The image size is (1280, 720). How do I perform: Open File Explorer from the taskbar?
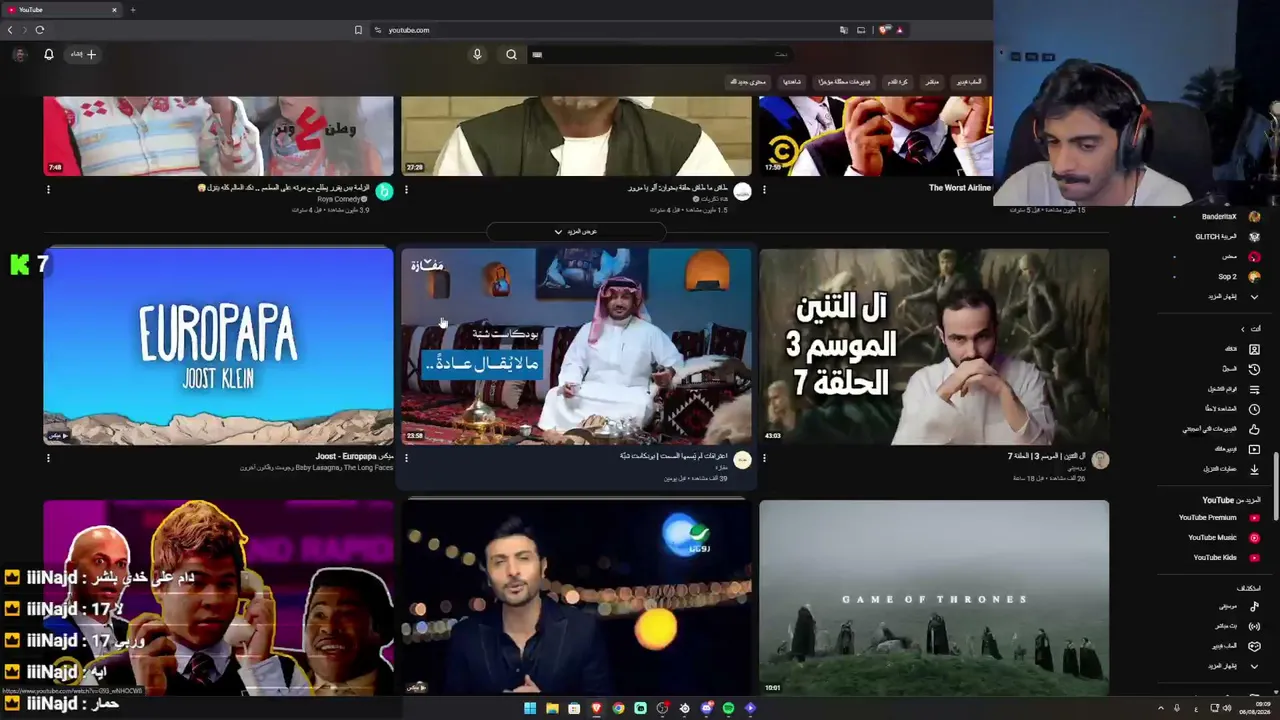pos(552,708)
